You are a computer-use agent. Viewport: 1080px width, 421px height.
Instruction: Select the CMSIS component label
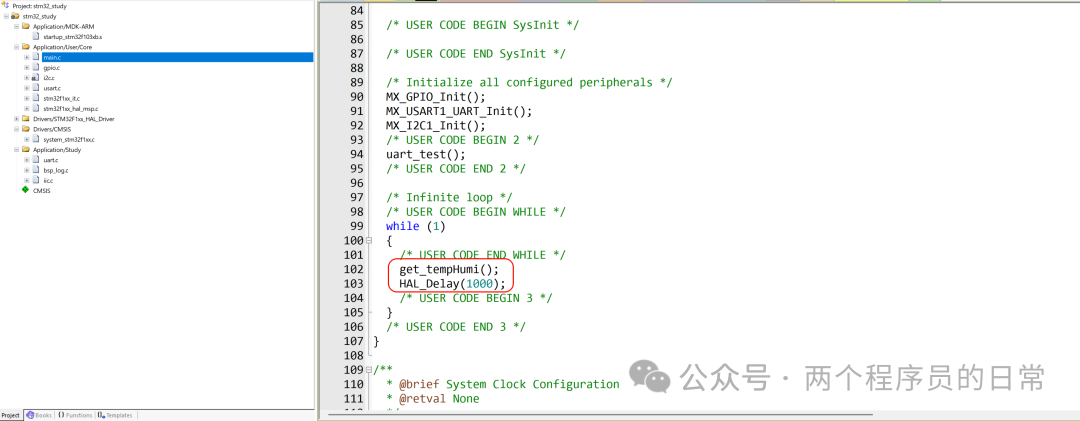[41, 191]
